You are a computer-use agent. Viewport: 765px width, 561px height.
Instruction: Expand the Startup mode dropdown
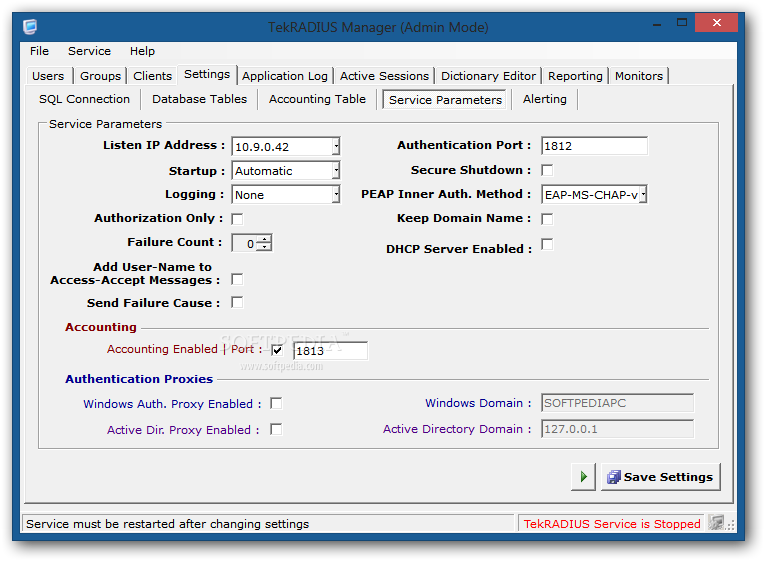(336, 170)
